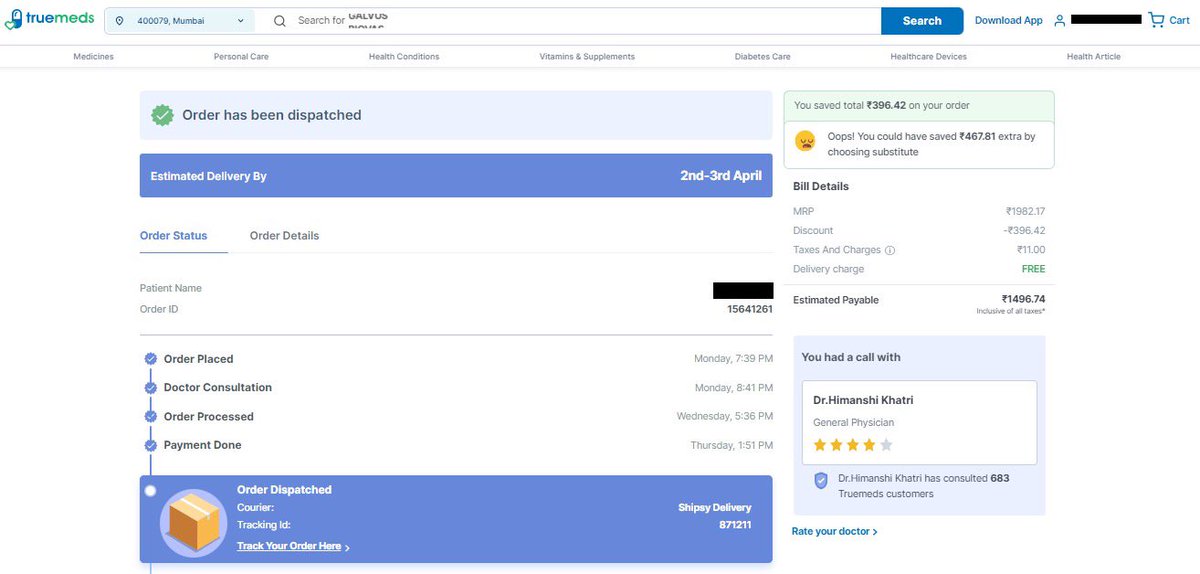Open Vitamins & Supplements menu

click(x=587, y=57)
